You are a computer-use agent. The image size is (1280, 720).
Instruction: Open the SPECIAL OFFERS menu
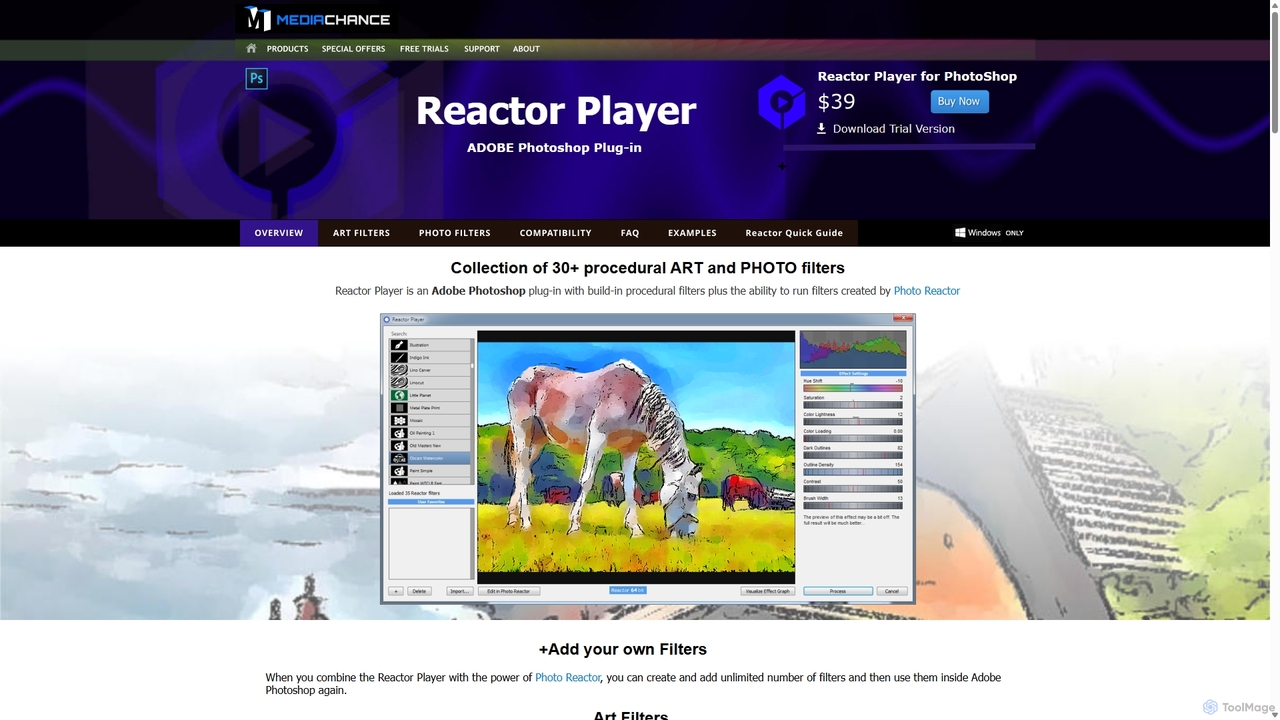[353, 48]
